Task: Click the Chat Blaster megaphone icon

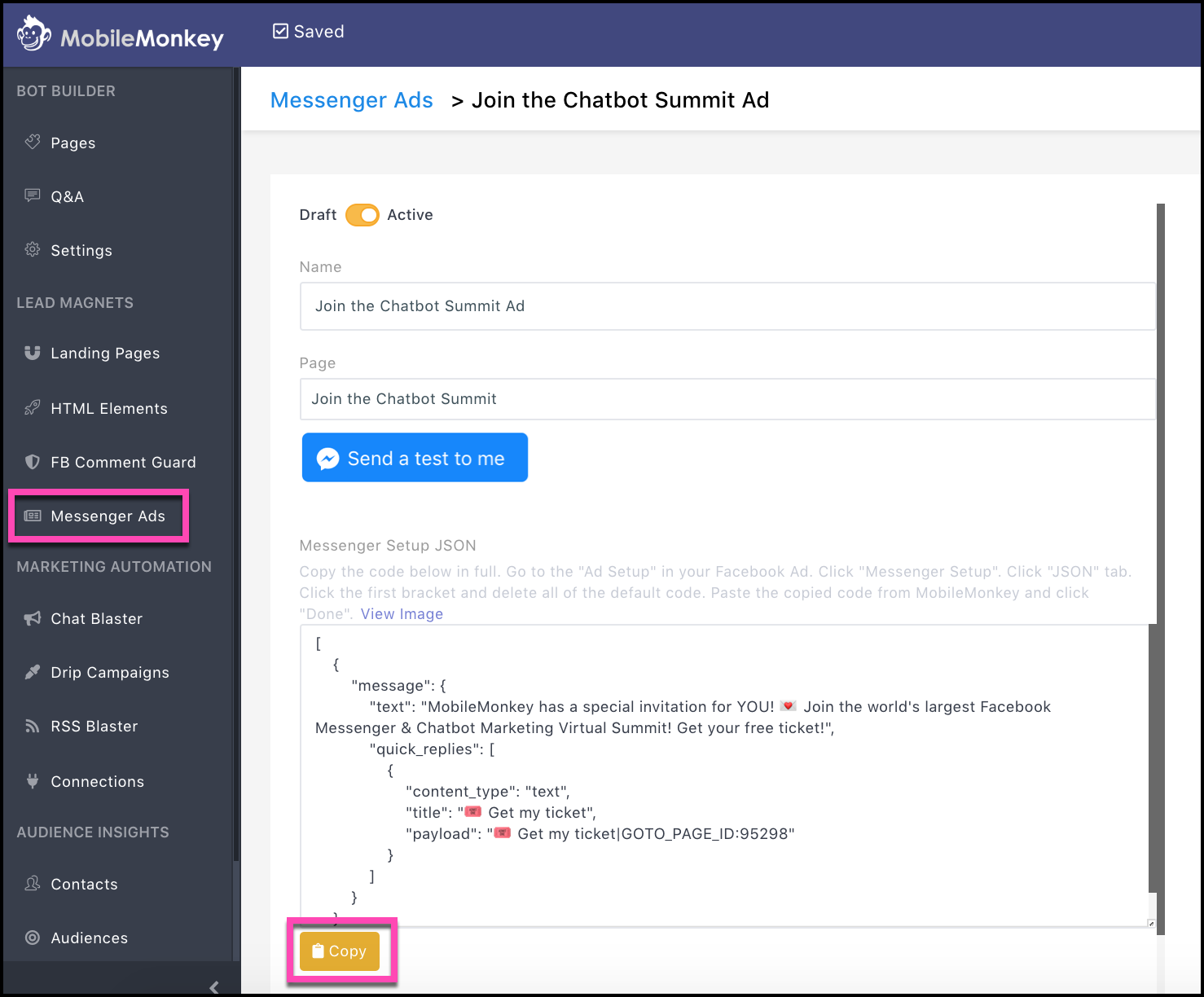Action: coord(32,618)
